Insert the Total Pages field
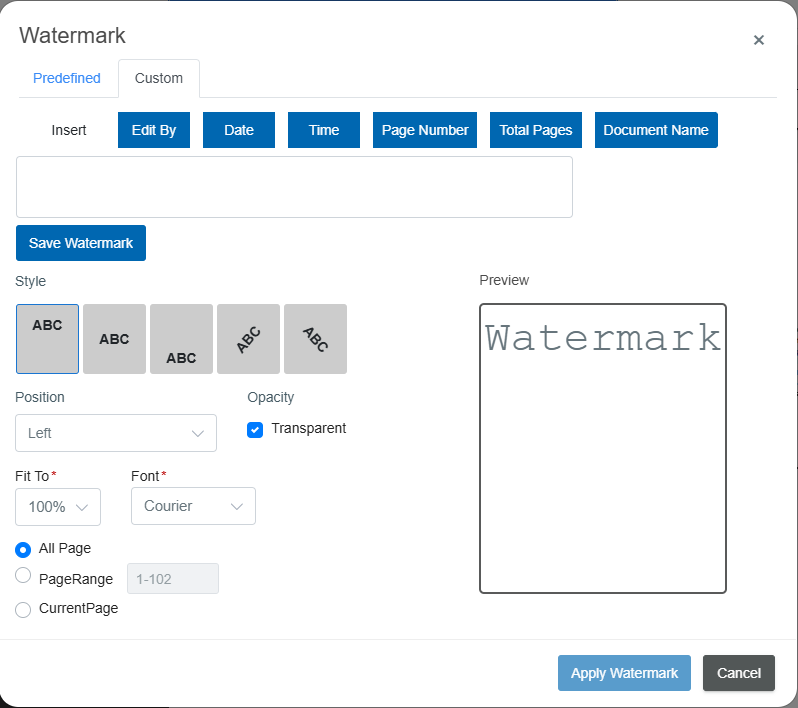 click(536, 130)
